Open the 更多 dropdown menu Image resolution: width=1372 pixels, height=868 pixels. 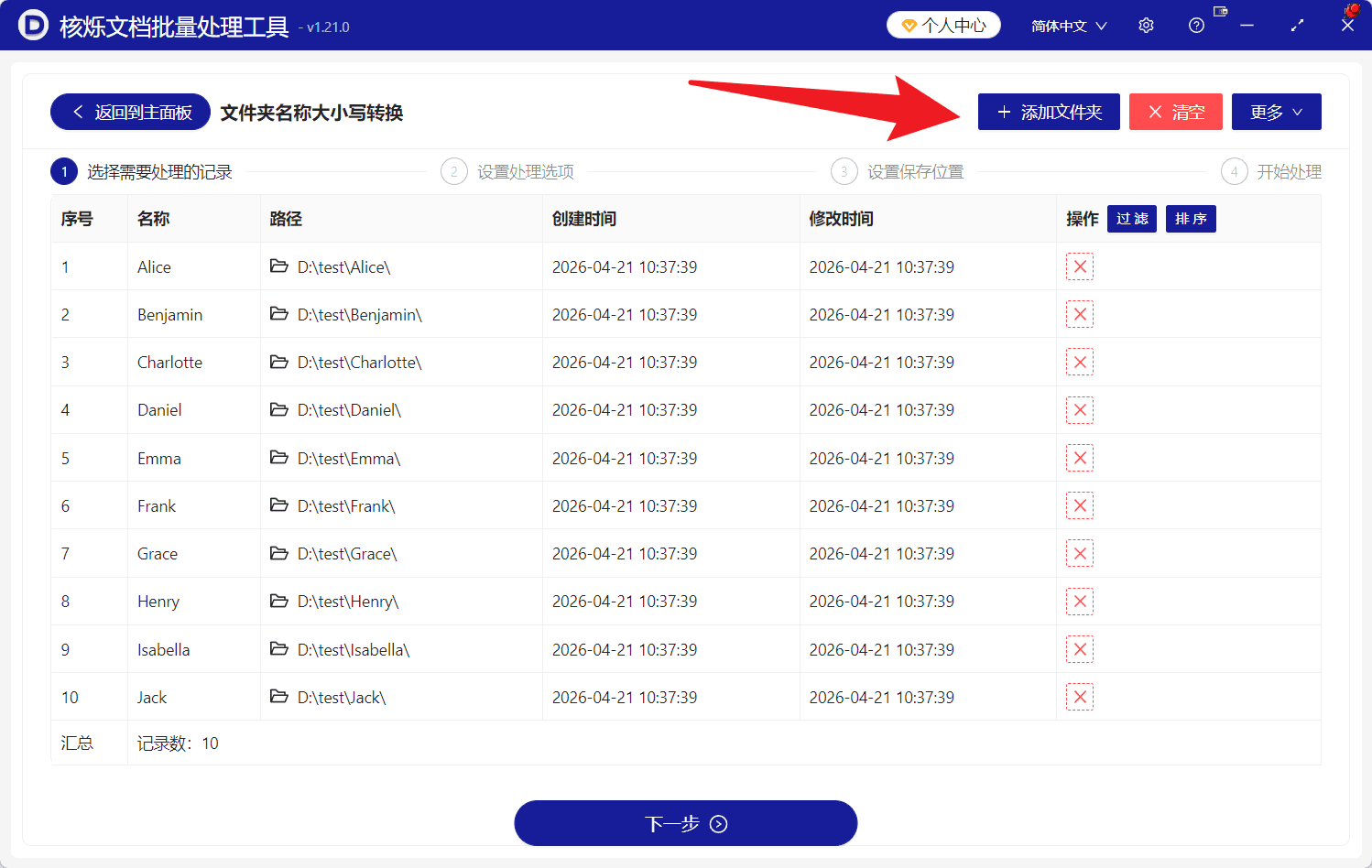(x=1276, y=112)
